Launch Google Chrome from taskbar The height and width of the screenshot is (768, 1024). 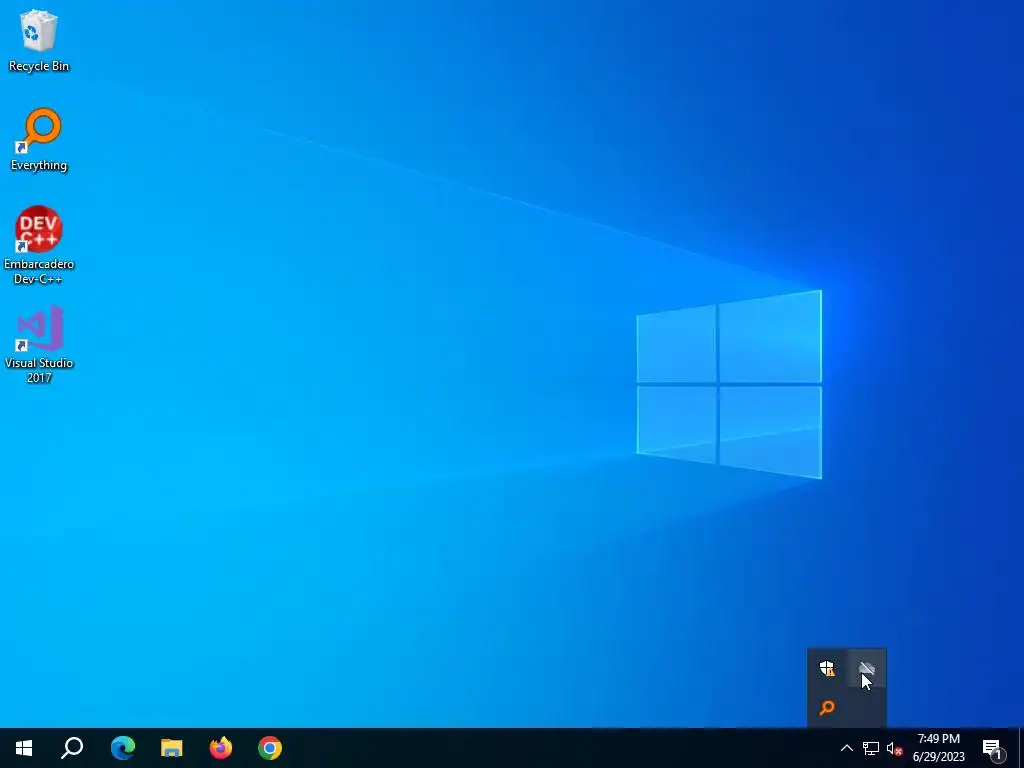(x=270, y=748)
